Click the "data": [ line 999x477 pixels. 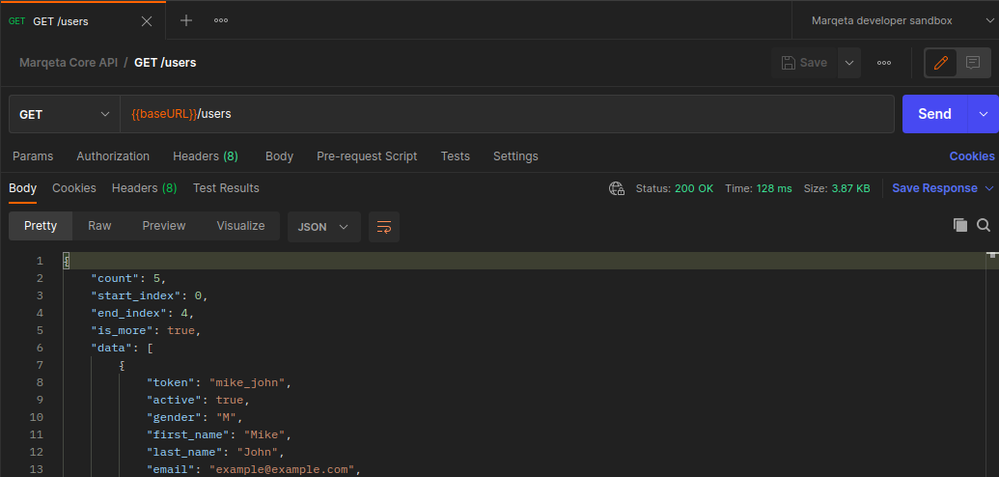121,348
